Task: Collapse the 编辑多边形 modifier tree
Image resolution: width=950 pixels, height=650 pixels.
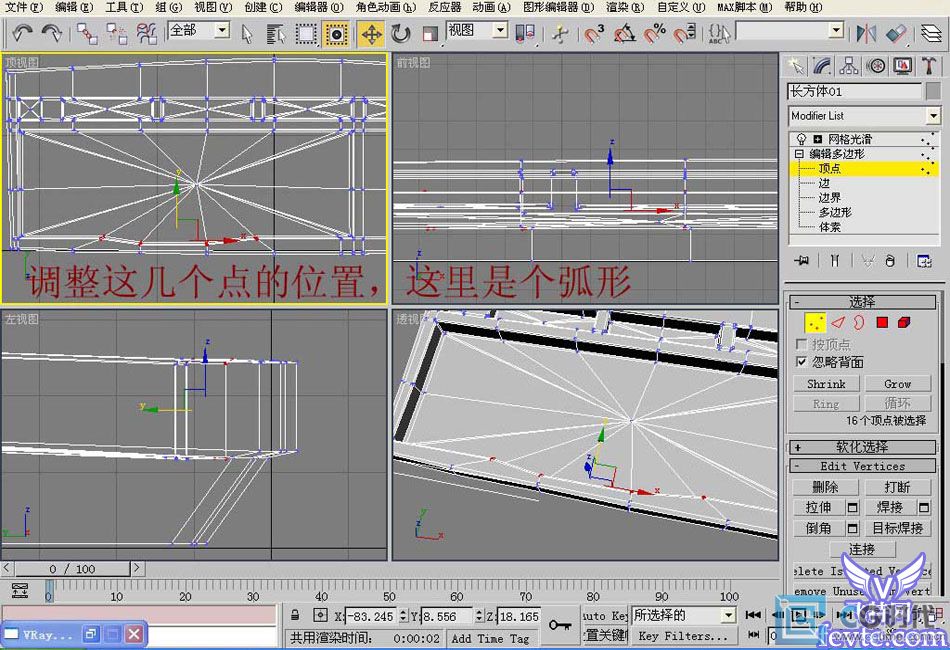Action: 799,154
